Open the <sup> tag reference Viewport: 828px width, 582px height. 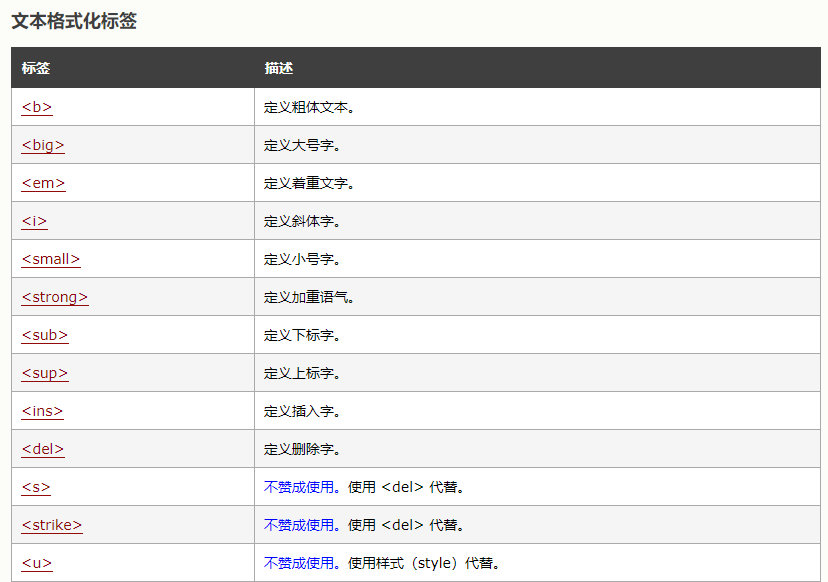pos(45,373)
